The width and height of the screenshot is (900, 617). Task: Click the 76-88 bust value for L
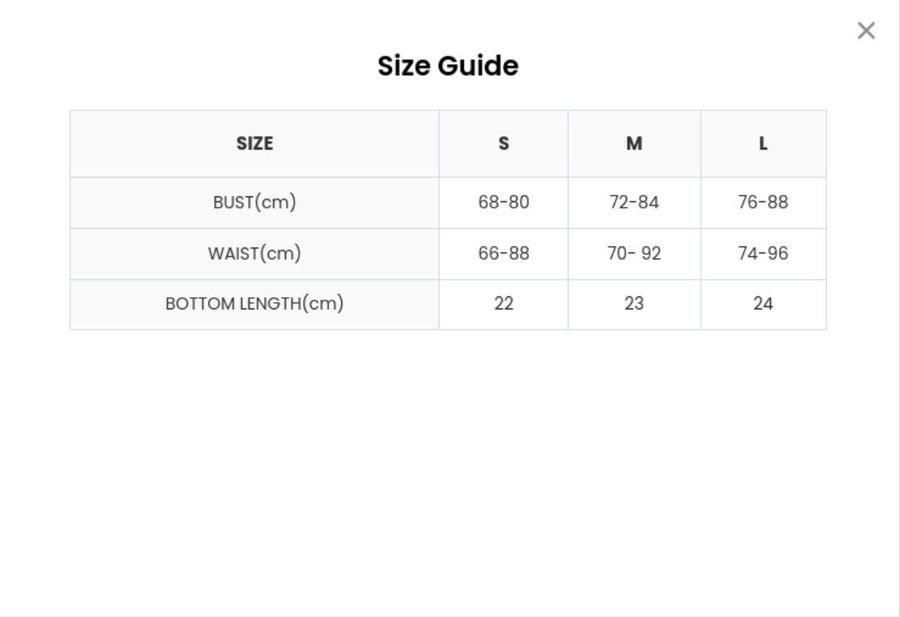[763, 202]
